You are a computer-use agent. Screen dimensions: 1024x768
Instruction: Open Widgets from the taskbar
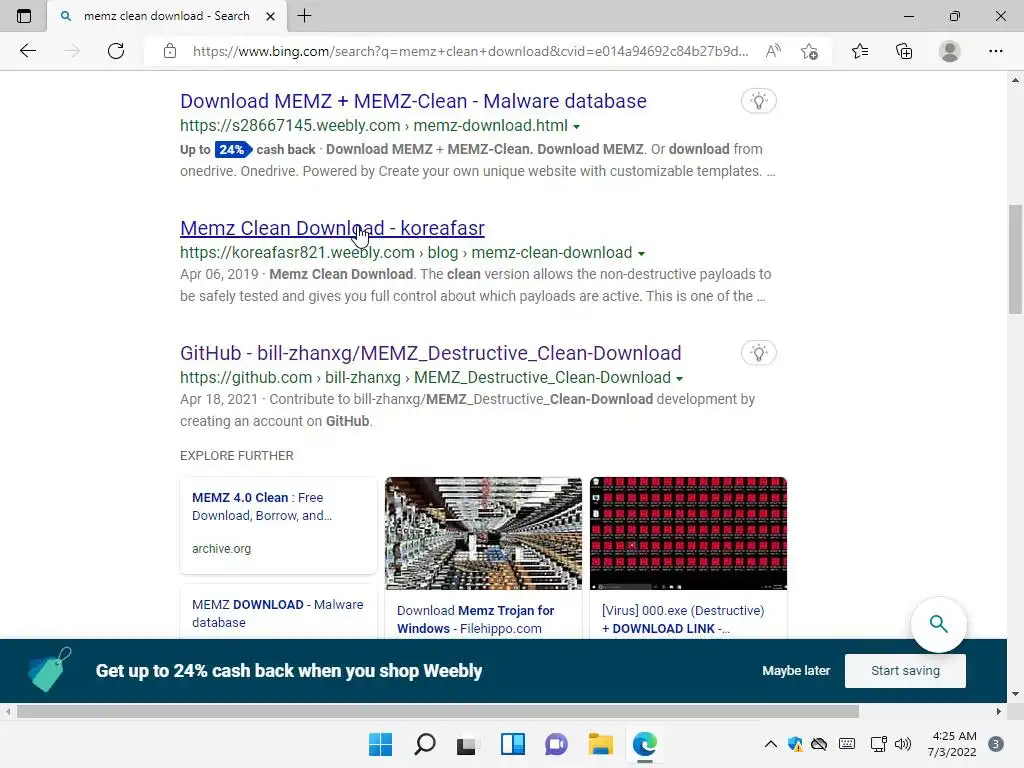(513, 744)
